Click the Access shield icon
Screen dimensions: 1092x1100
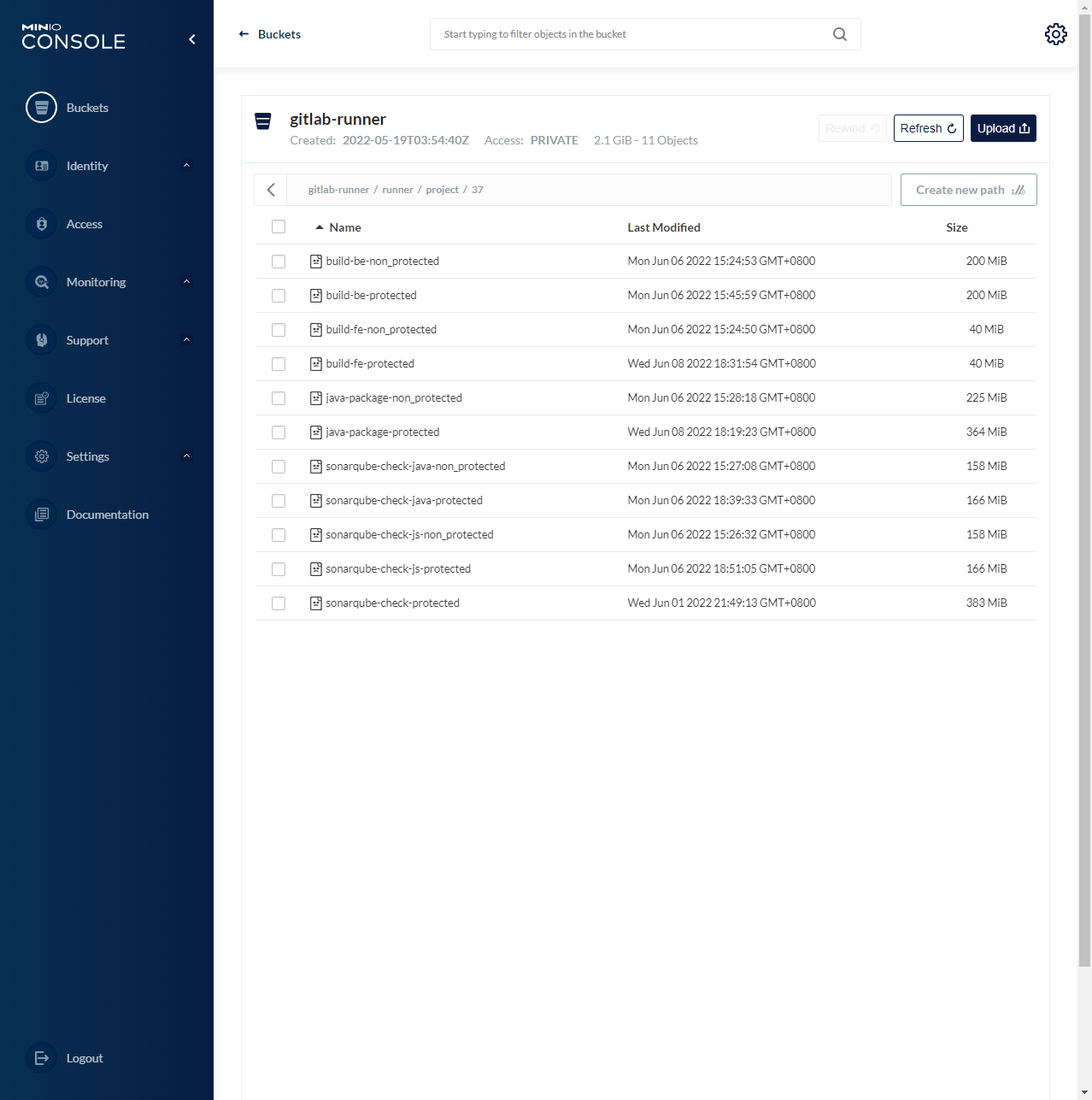click(41, 224)
